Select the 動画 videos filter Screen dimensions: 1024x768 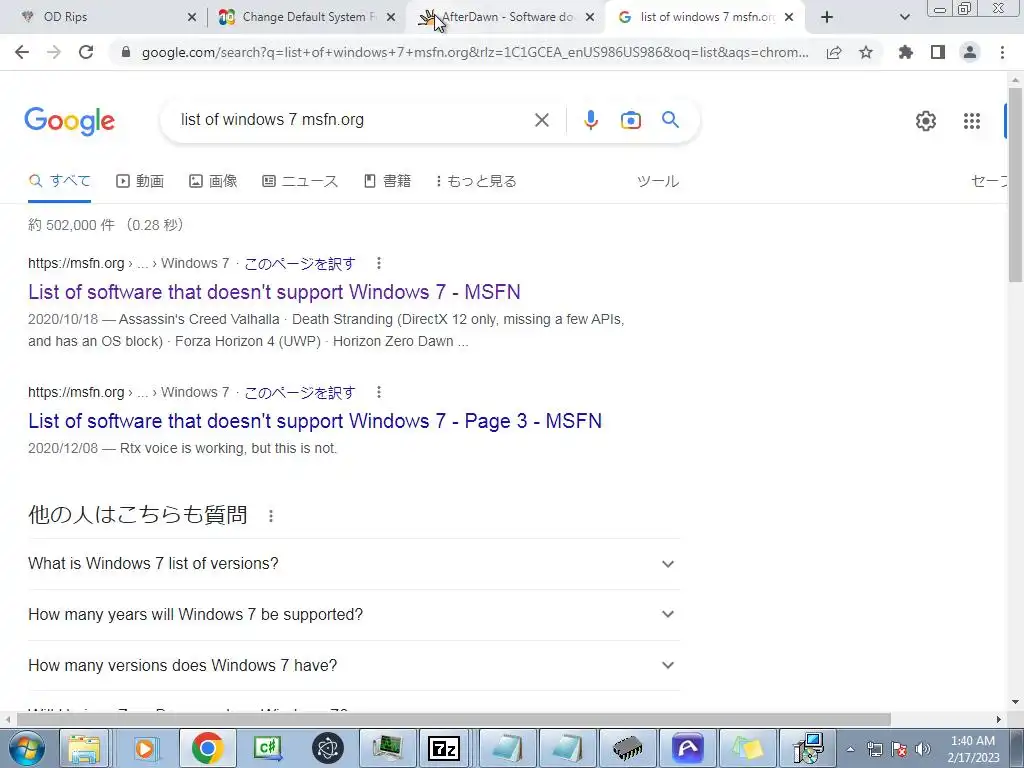(x=140, y=181)
